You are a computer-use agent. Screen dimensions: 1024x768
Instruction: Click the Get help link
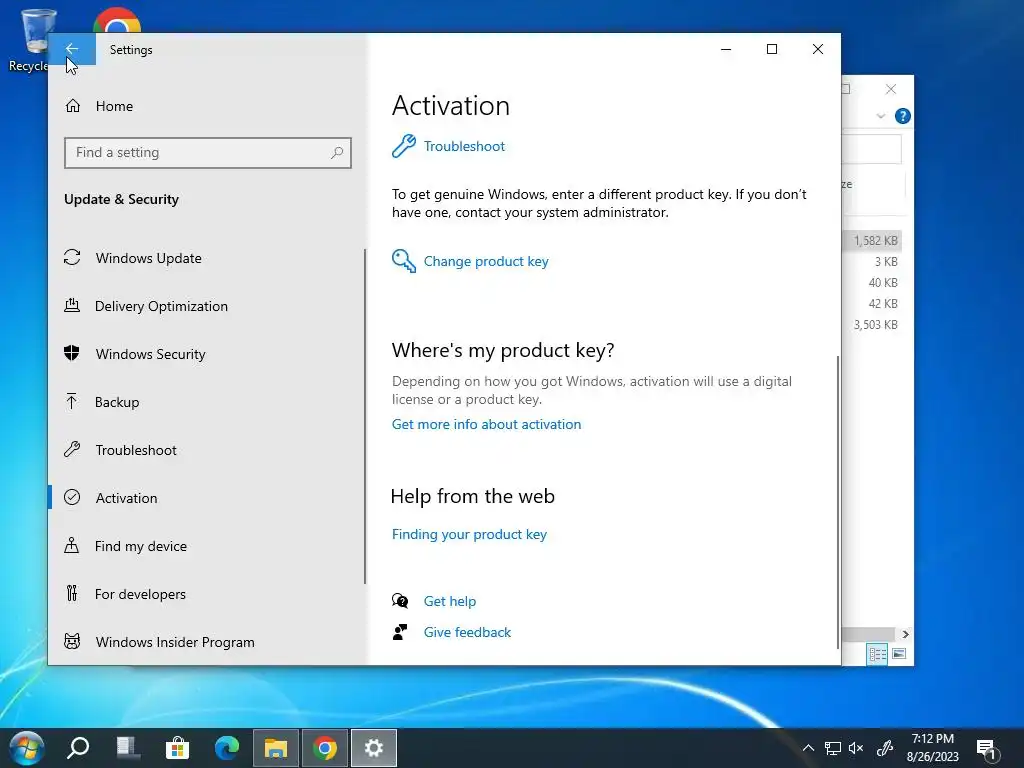click(449, 601)
